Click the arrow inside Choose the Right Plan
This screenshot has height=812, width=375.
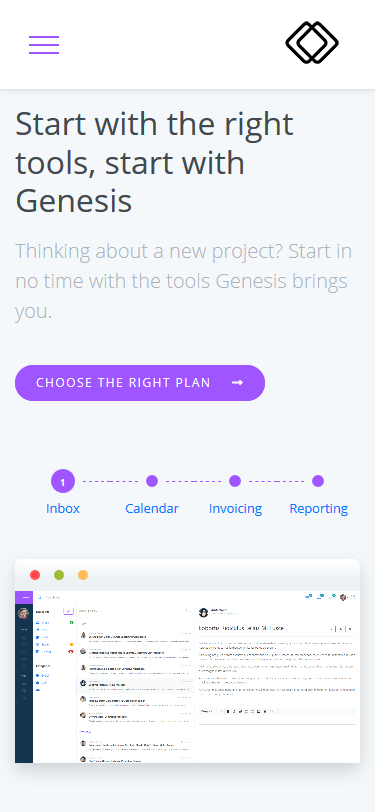click(237, 383)
